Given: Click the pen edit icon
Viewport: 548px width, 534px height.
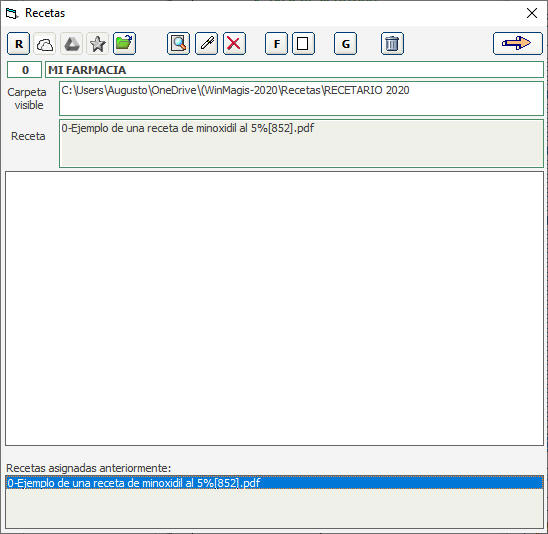Looking at the screenshot, I should pyautogui.click(x=207, y=44).
